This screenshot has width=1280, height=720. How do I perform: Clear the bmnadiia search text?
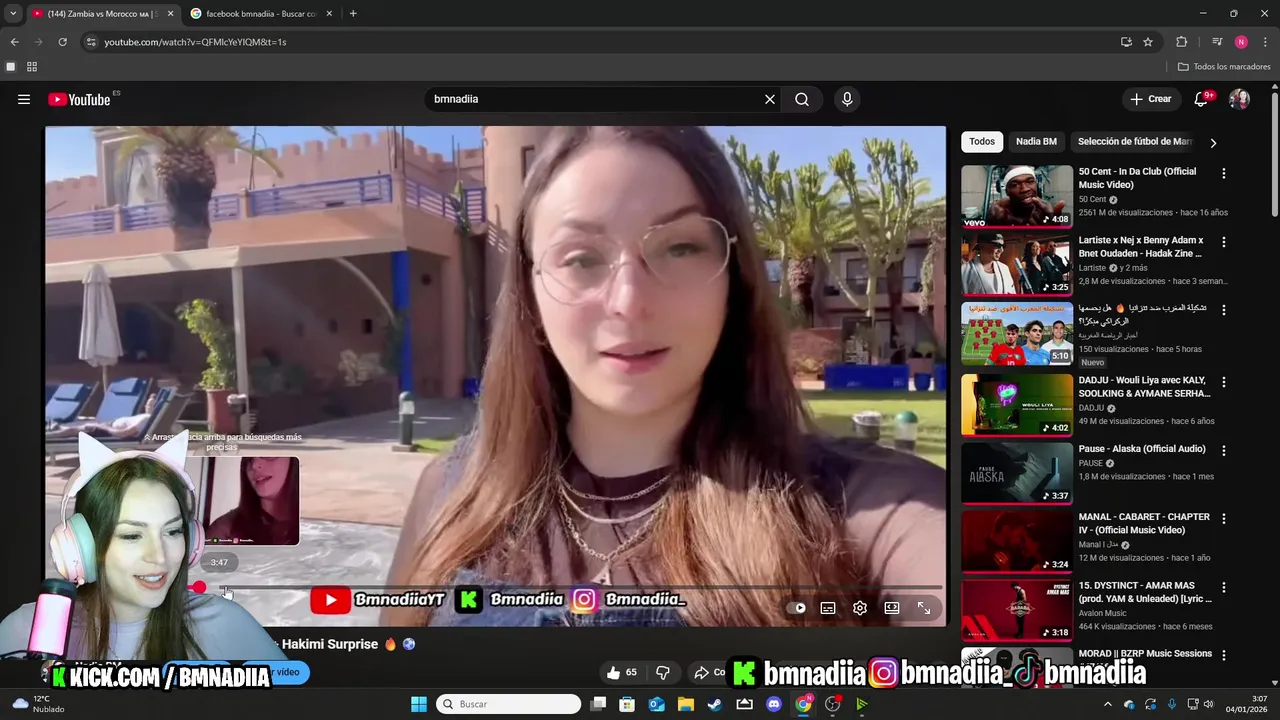coord(770,99)
